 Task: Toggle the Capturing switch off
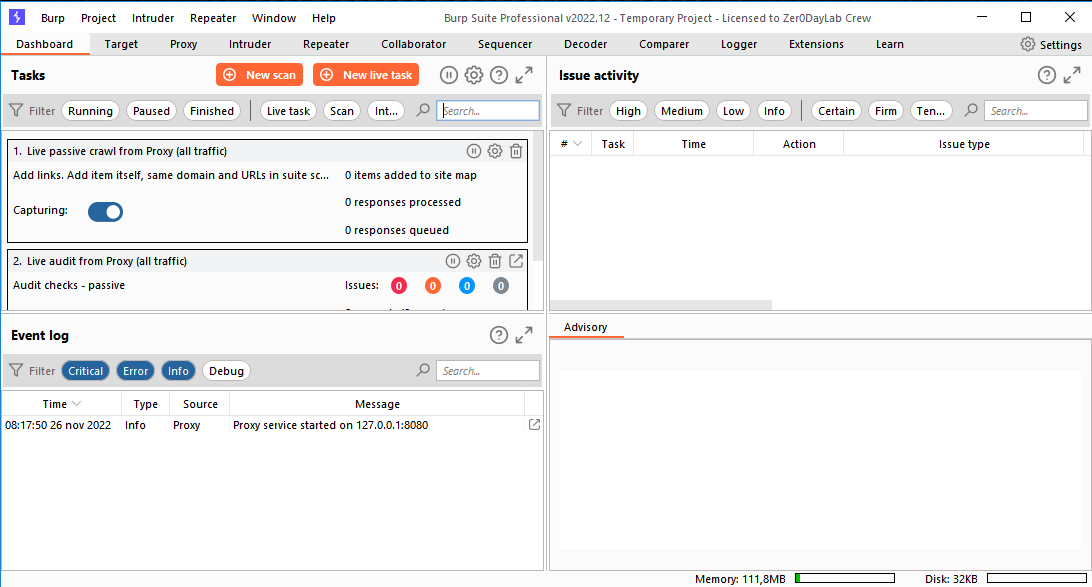(x=105, y=212)
